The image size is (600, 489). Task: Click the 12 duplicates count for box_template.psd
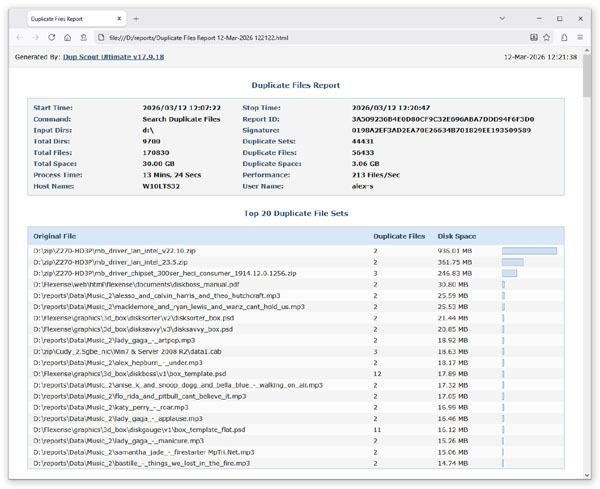click(x=377, y=373)
